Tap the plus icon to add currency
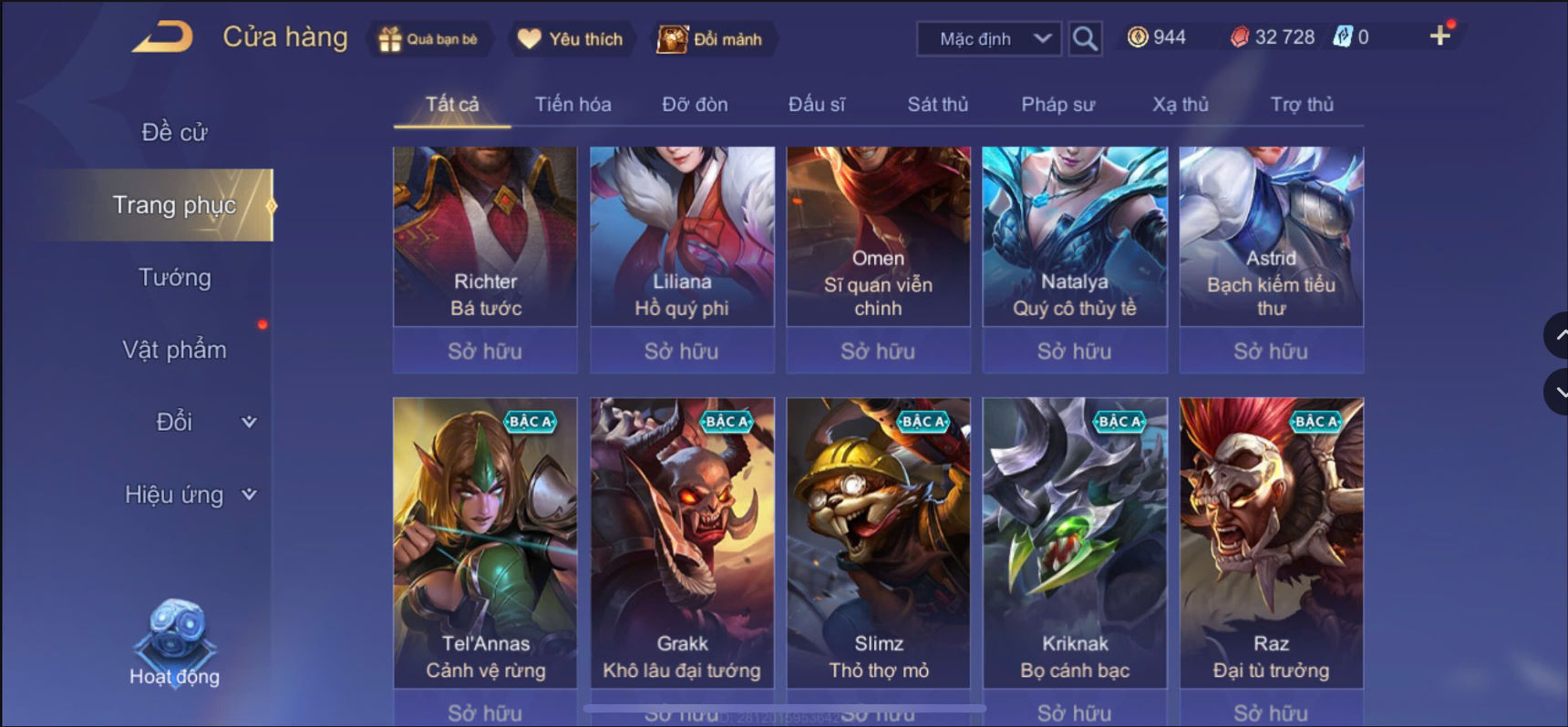The image size is (1568, 727). [1440, 36]
